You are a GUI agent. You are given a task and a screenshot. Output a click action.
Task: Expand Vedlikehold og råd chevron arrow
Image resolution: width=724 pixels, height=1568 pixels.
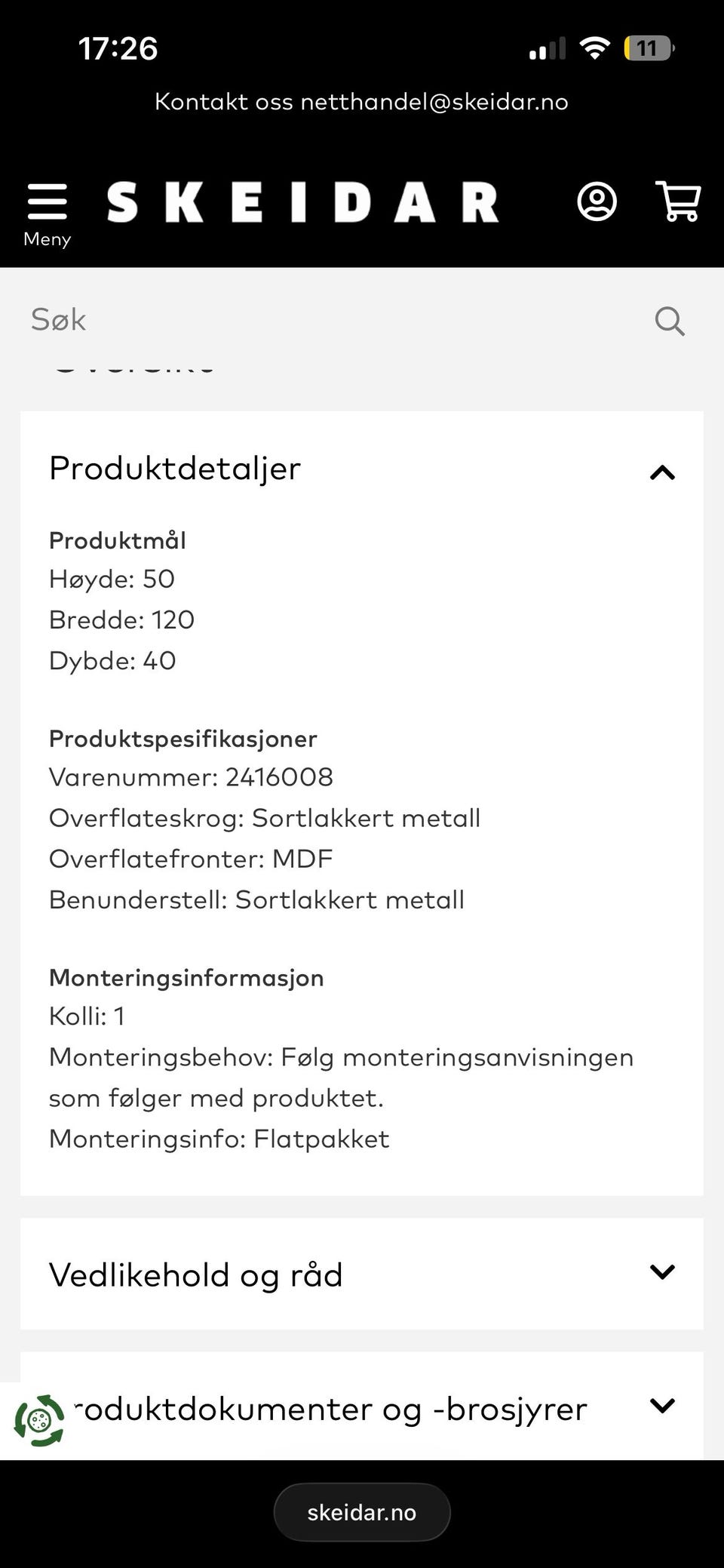coord(662,1271)
